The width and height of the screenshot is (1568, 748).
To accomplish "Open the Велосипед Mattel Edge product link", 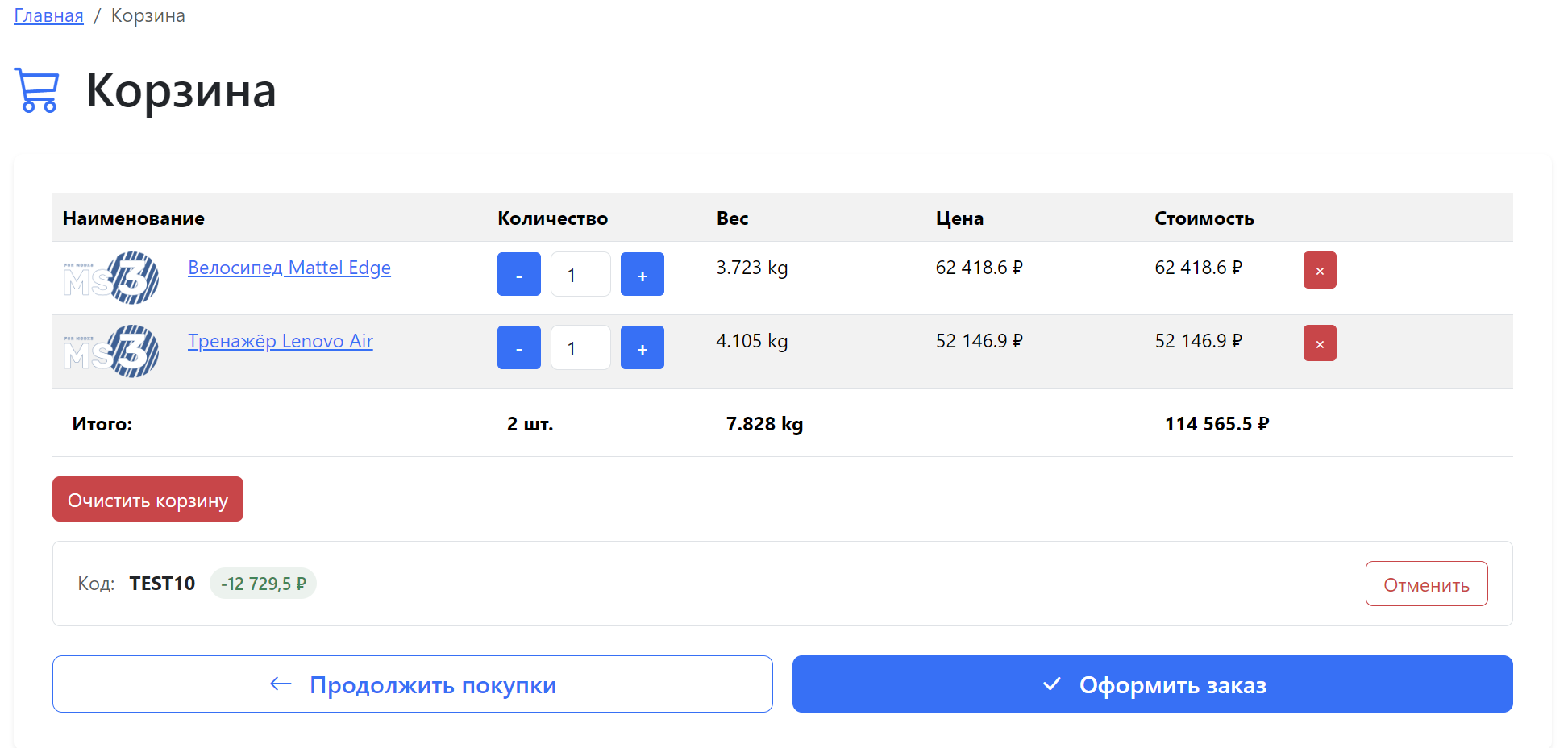I will point(289,268).
